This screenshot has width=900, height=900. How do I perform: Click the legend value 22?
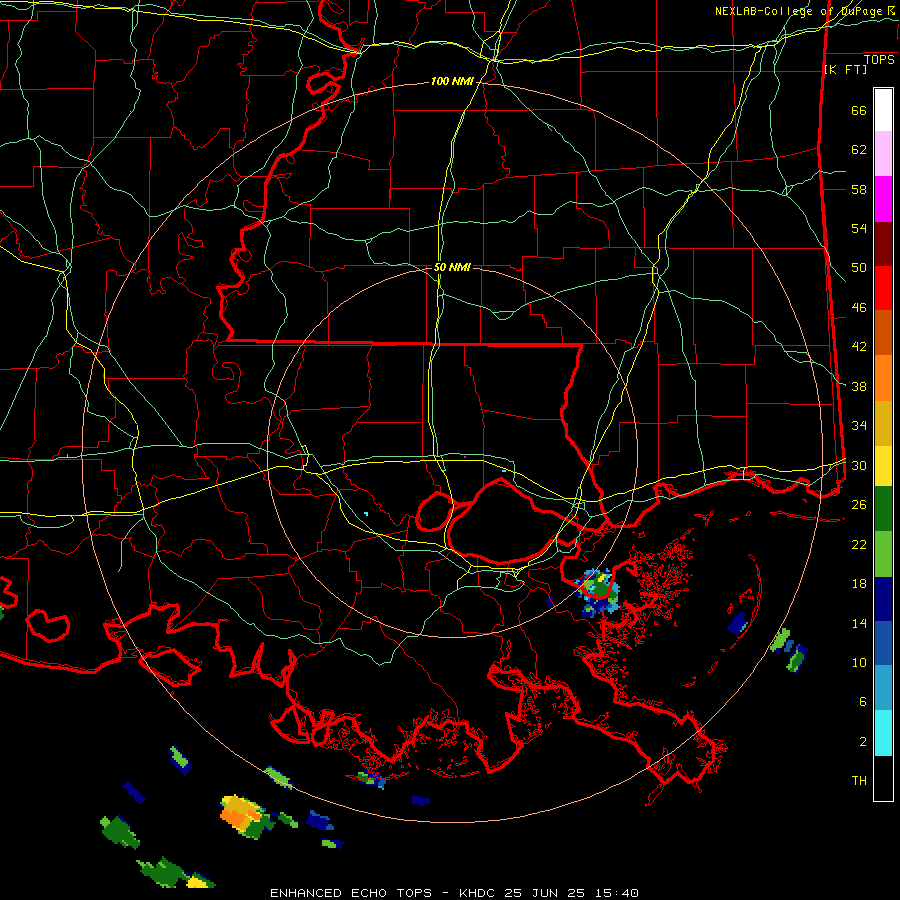coord(859,545)
